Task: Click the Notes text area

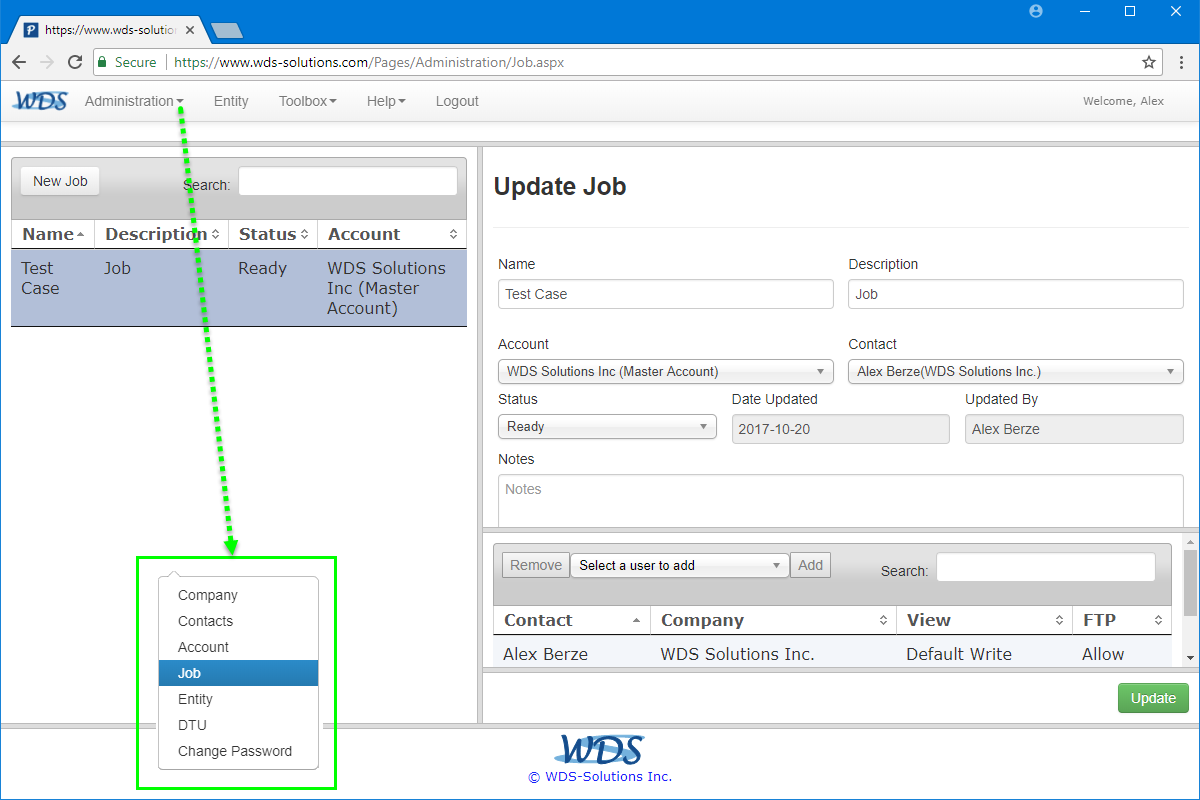Action: coord(841,501)
